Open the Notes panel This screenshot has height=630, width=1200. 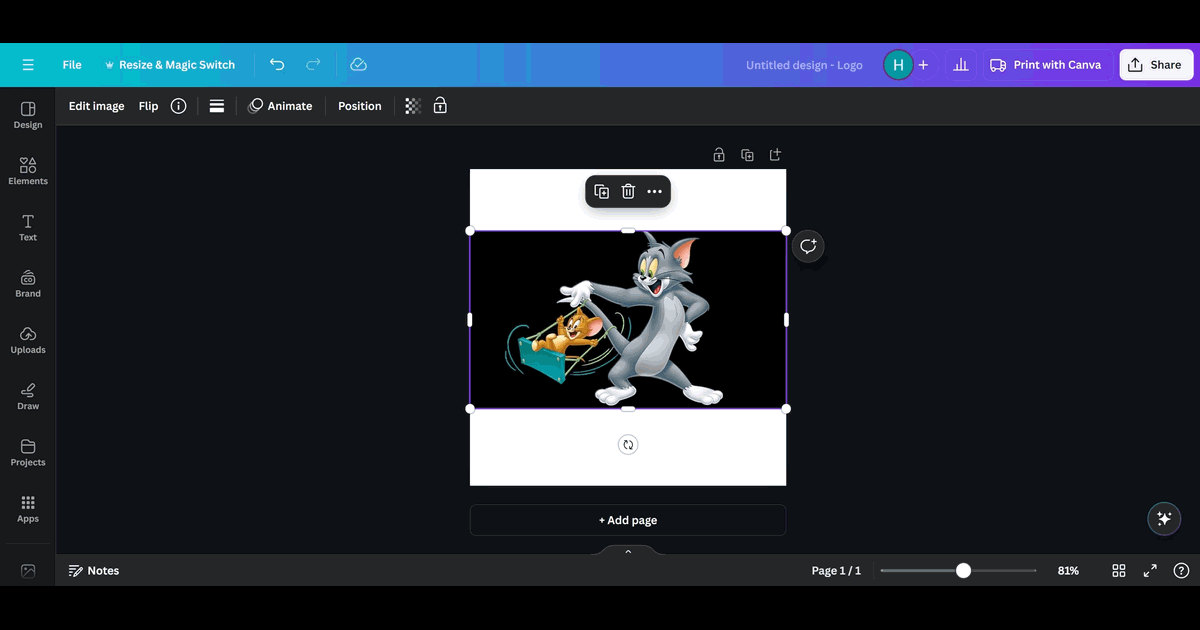click(94, 571)
